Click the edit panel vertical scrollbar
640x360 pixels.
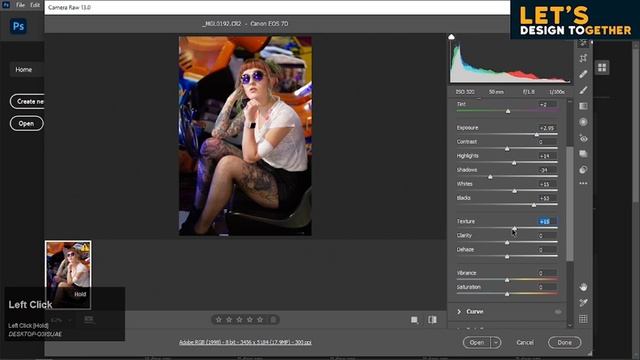pos(570,203)
